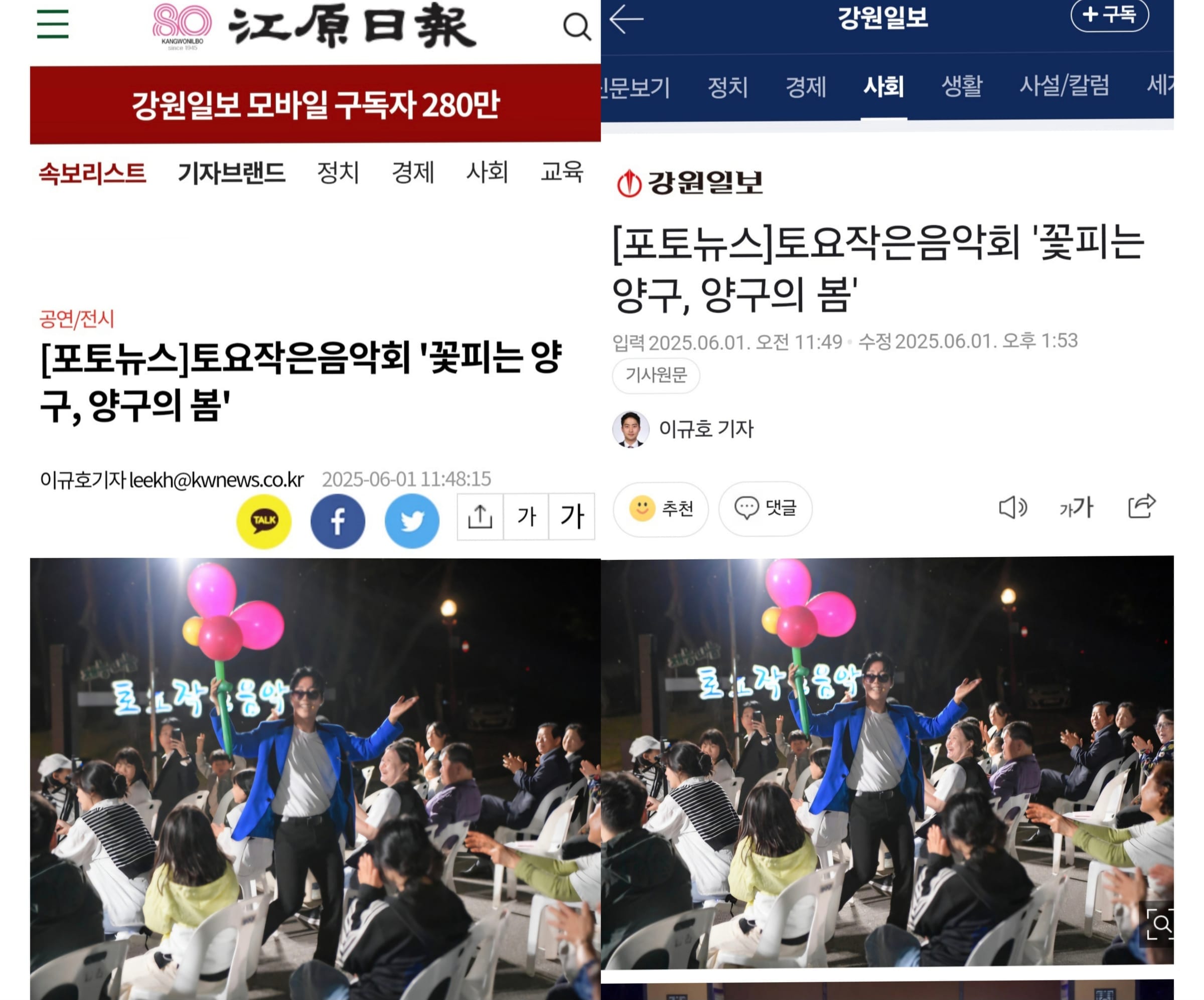Select the larger 가 font size button
Image resolution: width=1204 pixels, height=1000 pixels.
(571, 517)
